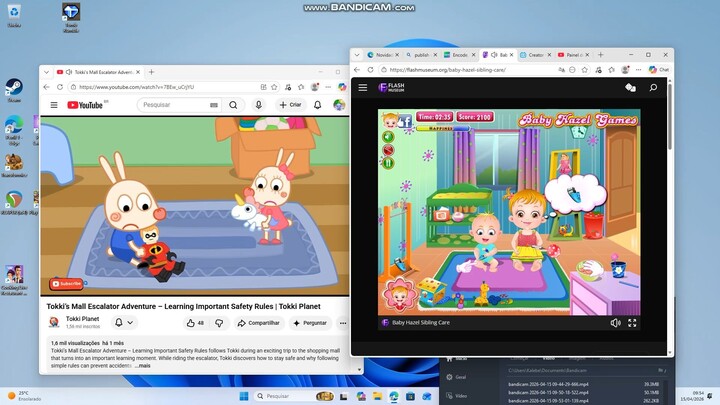Mute the Baby Hazel game sound
This screenshot has height=405, width=720.
pyautogui.click(x=615, y=323)
